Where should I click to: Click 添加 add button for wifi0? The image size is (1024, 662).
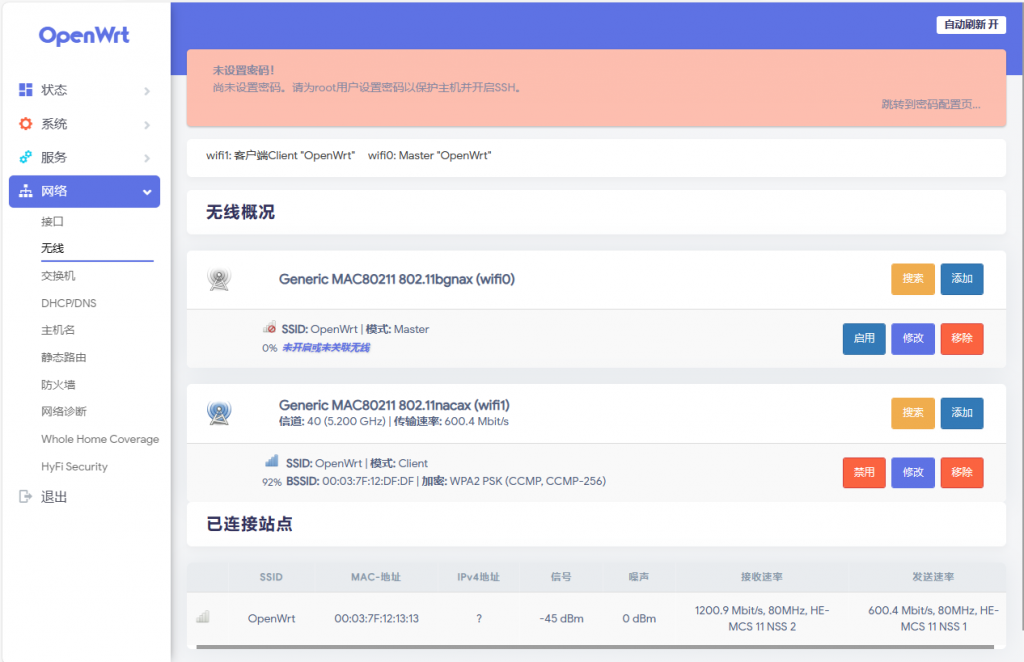pos(961,279)
